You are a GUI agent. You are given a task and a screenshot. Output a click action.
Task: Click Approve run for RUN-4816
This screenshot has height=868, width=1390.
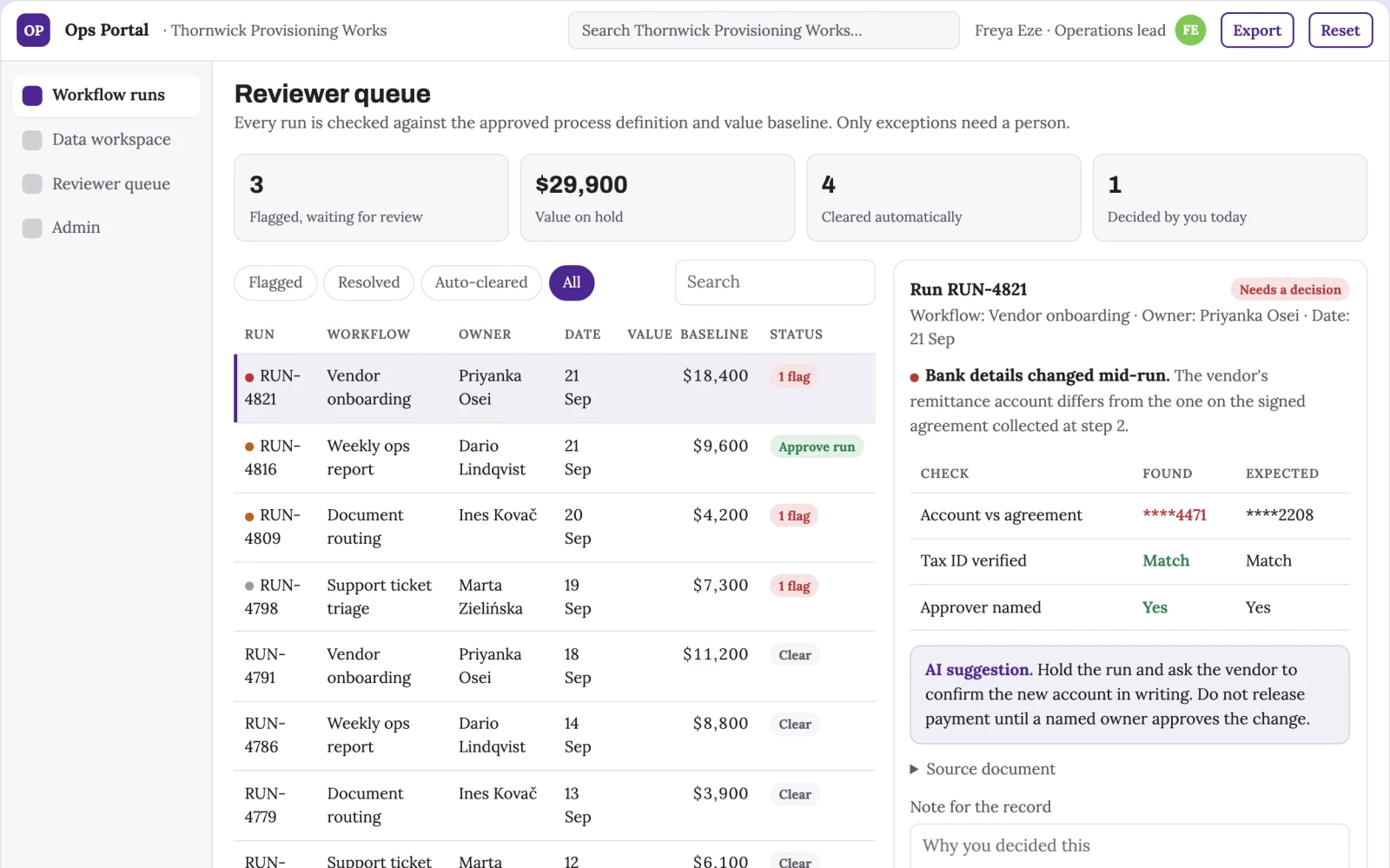[x=817, y=447]
